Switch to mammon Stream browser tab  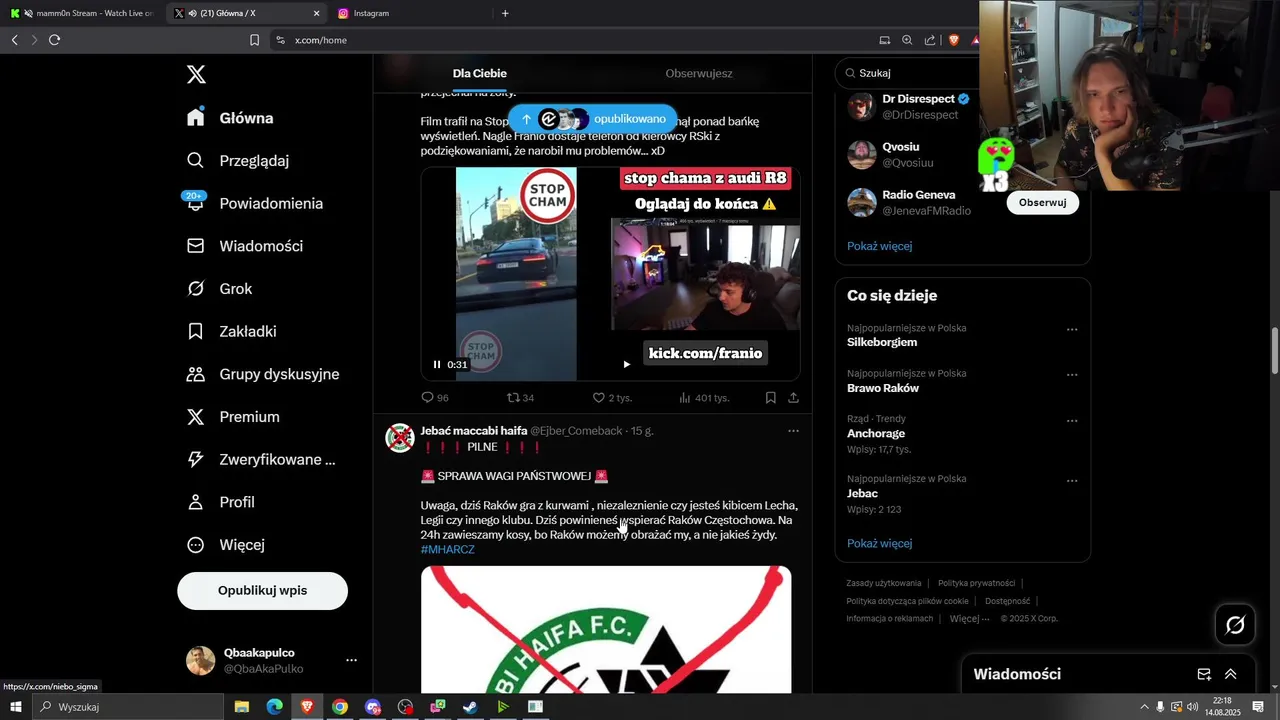coord(82,13)
